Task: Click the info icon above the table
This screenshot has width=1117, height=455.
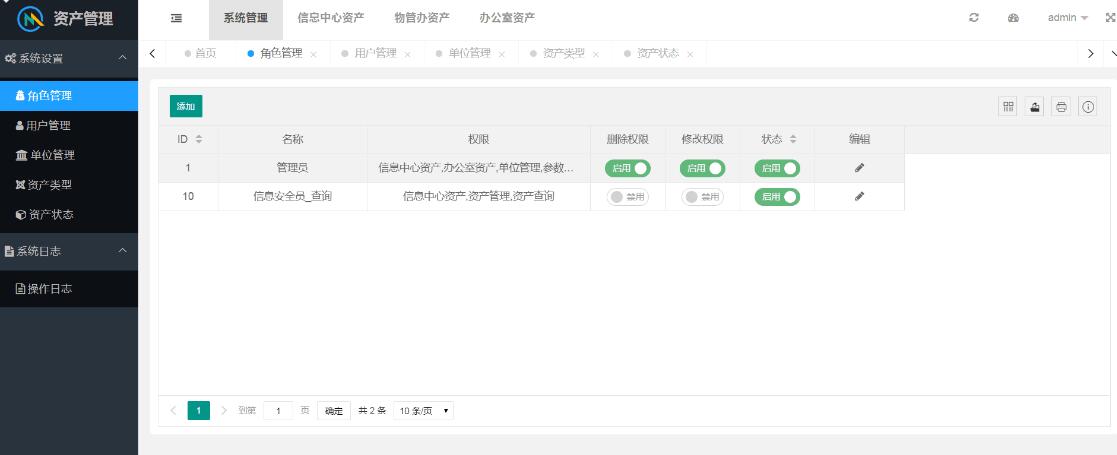Action: tap(1088, 106)
